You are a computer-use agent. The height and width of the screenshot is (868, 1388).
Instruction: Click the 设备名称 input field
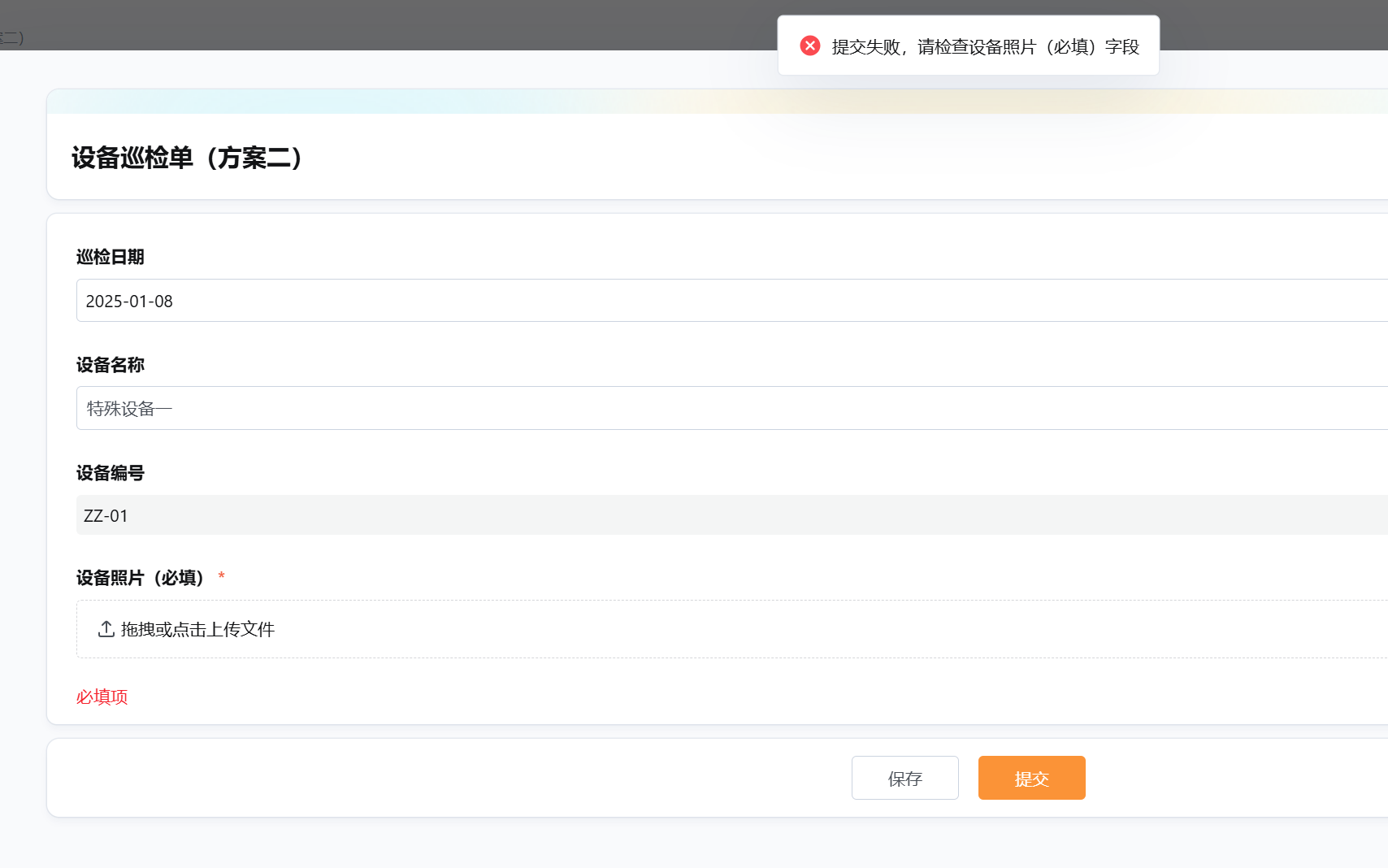[732, 408]
